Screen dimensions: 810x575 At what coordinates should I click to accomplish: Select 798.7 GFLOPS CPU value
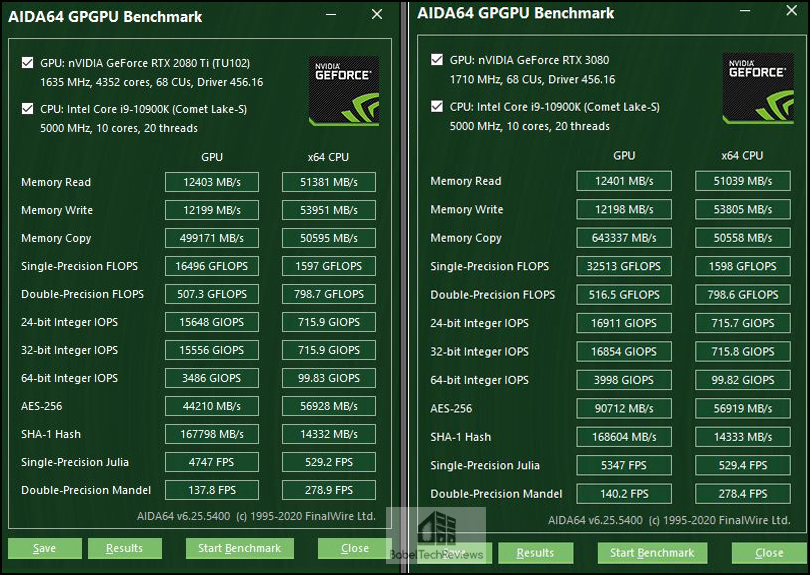[x=329, y=294]
